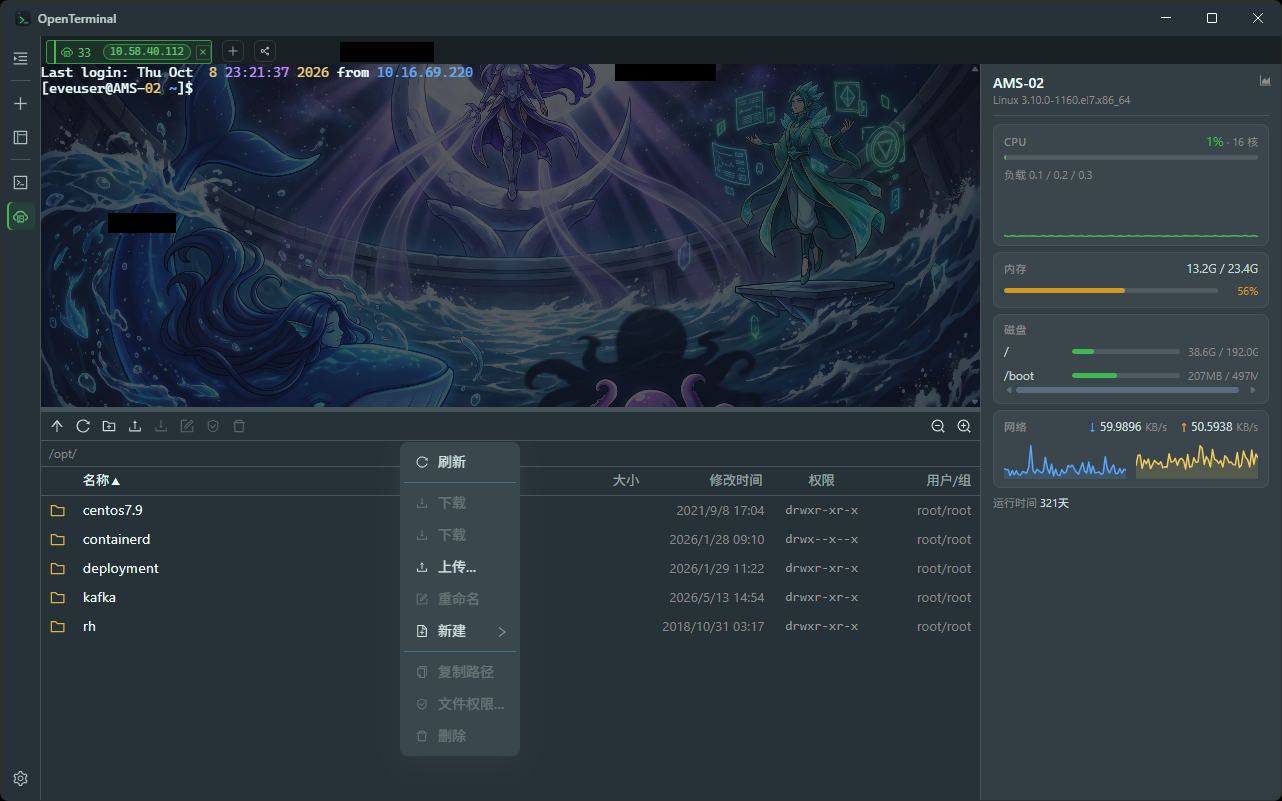This screenshot has height=801, width=1282.
Task: Click the zoom out magnifier icon
Action: (938, 426)
